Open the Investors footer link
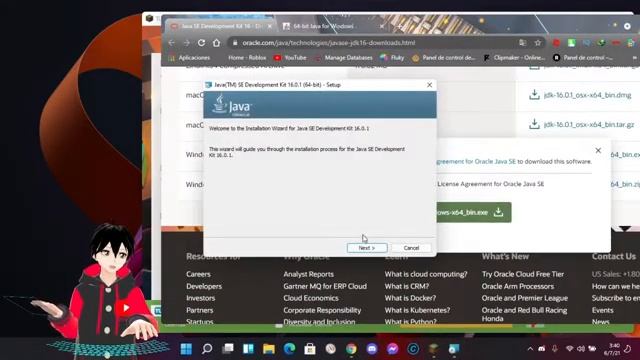This screenshot has width=640, height=360. 200,298
